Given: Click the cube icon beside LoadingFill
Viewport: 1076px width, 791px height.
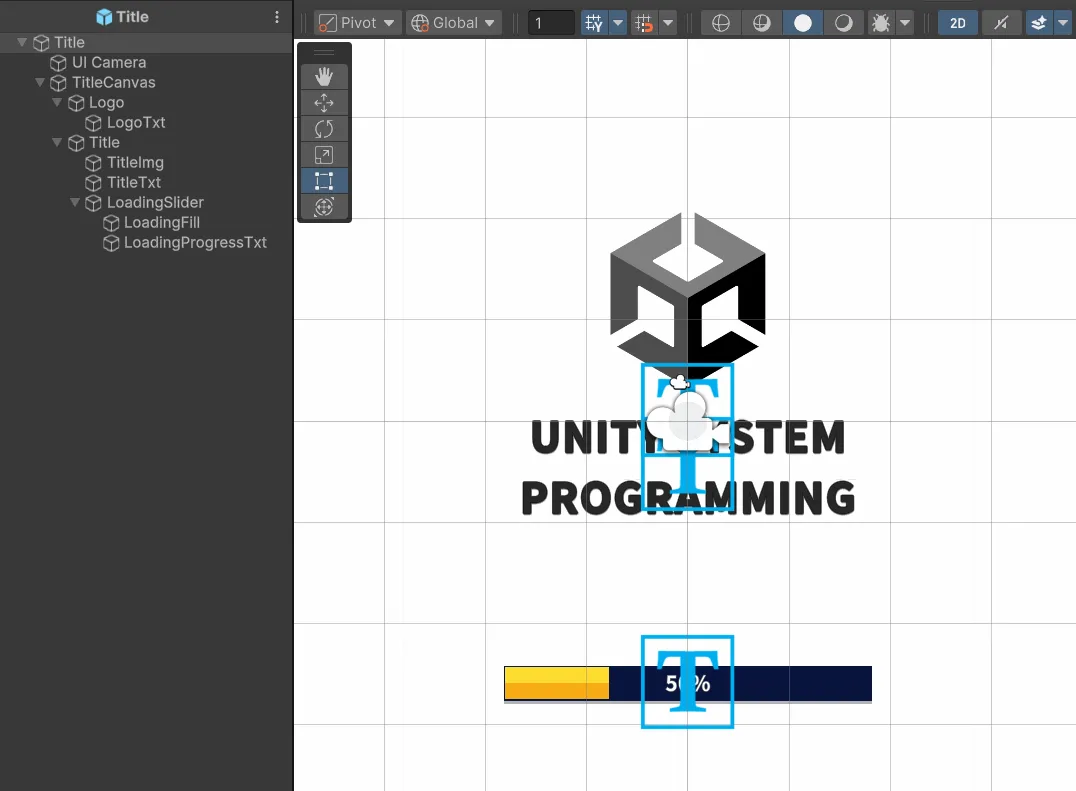Looking at the screenshot, I should (110, 224).
